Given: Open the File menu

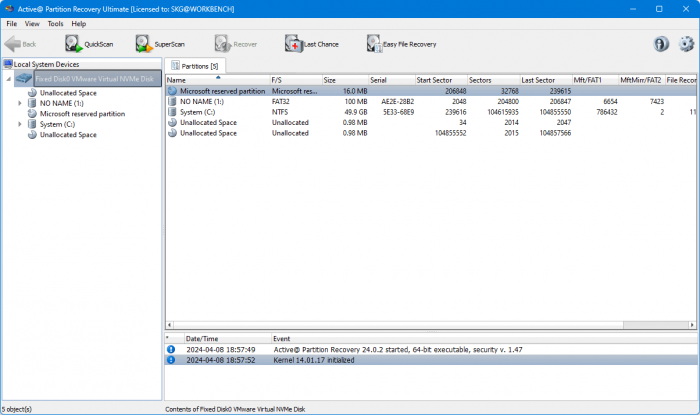Looking at the screenshot, I should click(x=12, y=23).
